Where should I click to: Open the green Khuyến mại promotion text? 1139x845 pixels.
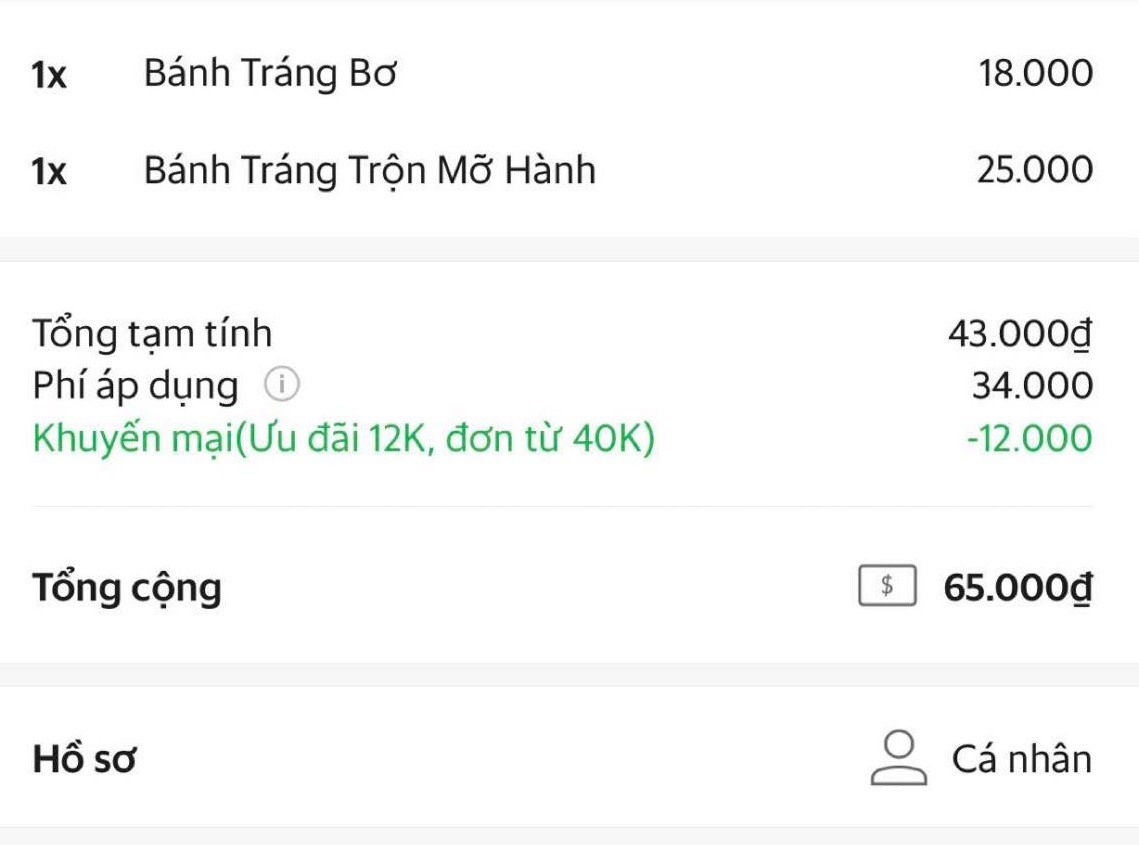[x=343, y=438]
